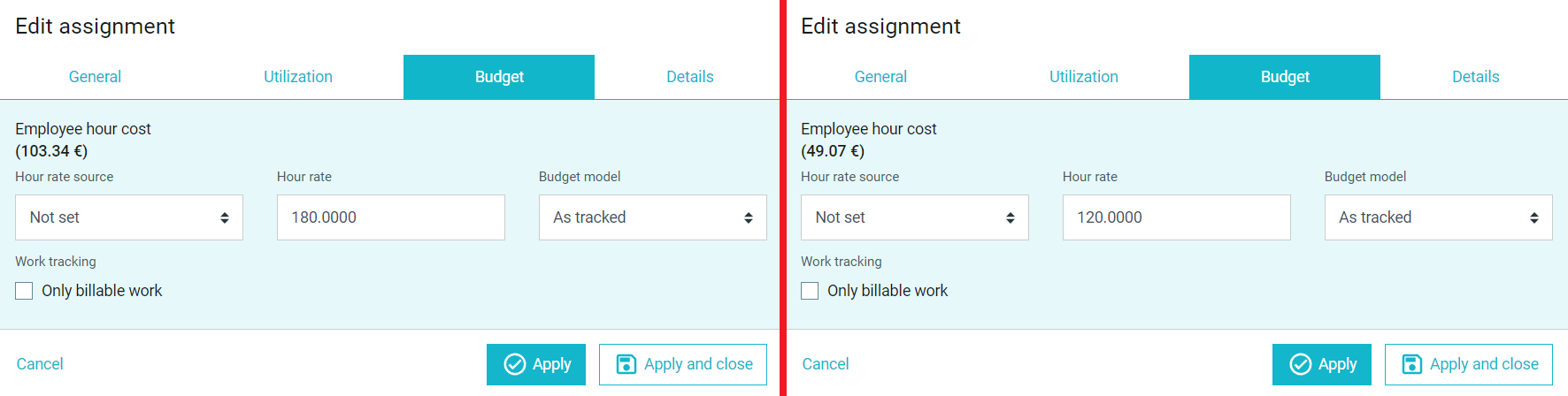
Task: Switch to General tab in right dialog
Action: pos(881,77)
